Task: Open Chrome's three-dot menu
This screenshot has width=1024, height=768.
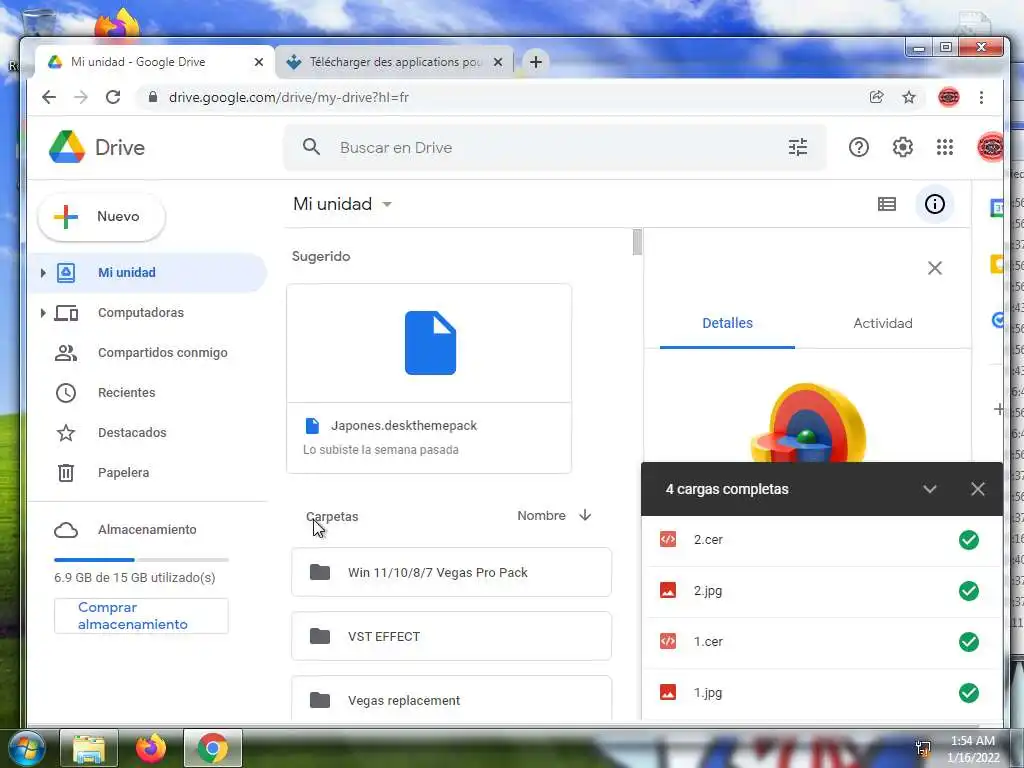Action: click(981, 97)
